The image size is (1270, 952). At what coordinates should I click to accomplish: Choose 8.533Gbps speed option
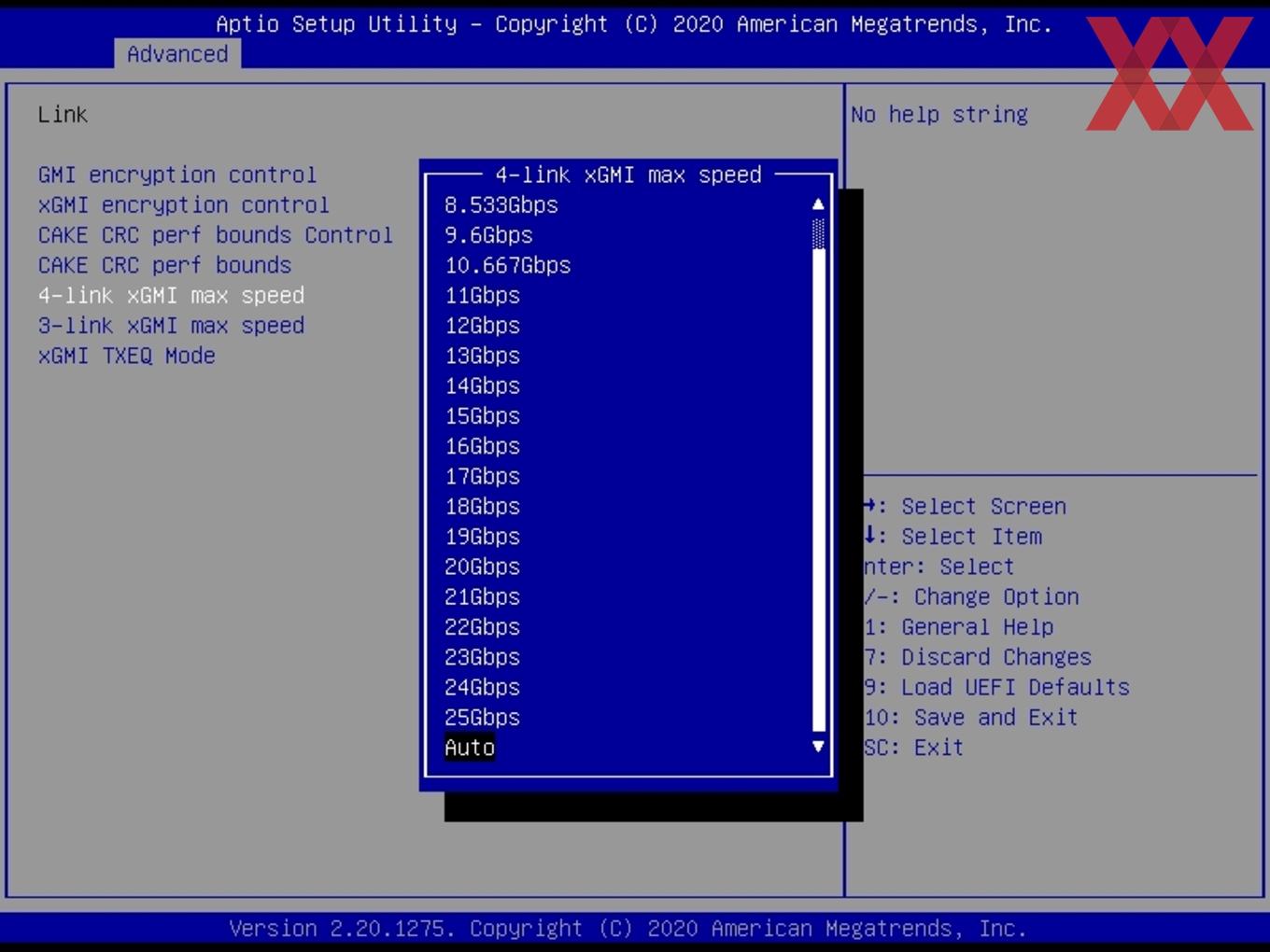click(x=501, y=205)
